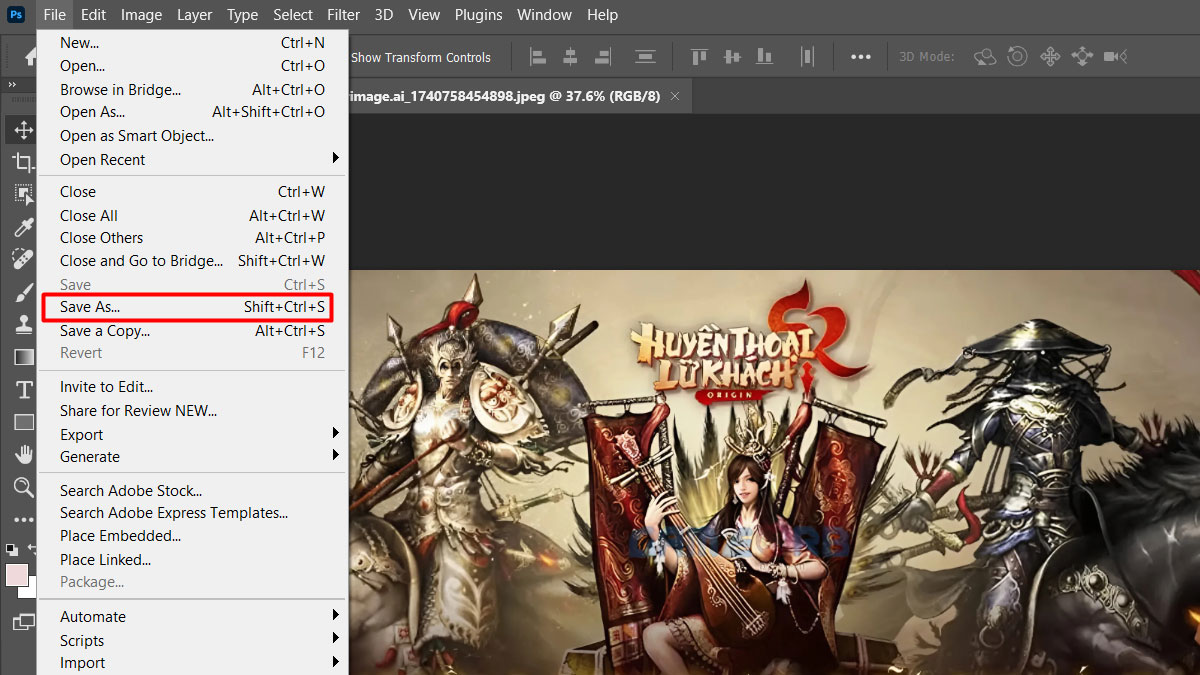This screenshot has height=675, width=1200.
Task: Click the 3D Roll camera icon
Action: tap(1017, 57)
